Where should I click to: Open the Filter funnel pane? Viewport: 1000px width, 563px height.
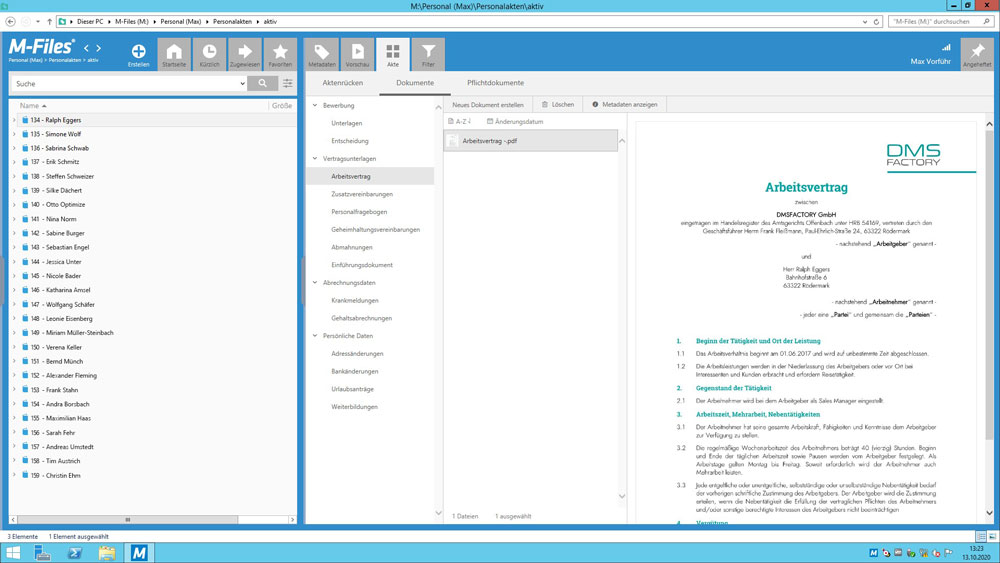click(428, 54)
